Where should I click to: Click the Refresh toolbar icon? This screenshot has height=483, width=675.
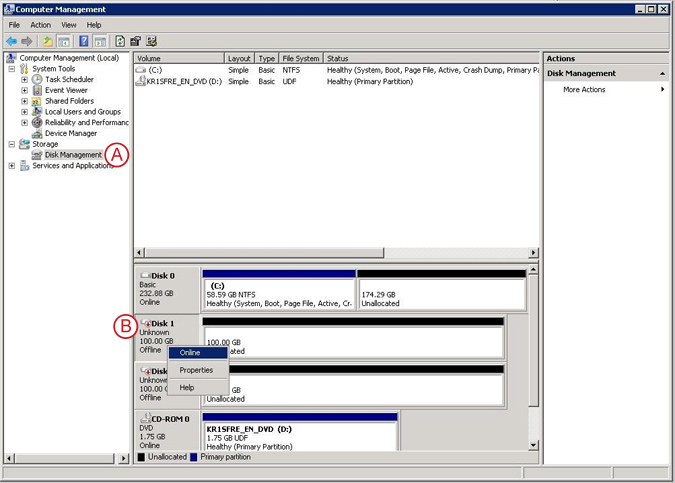click(x=121, y=41)
